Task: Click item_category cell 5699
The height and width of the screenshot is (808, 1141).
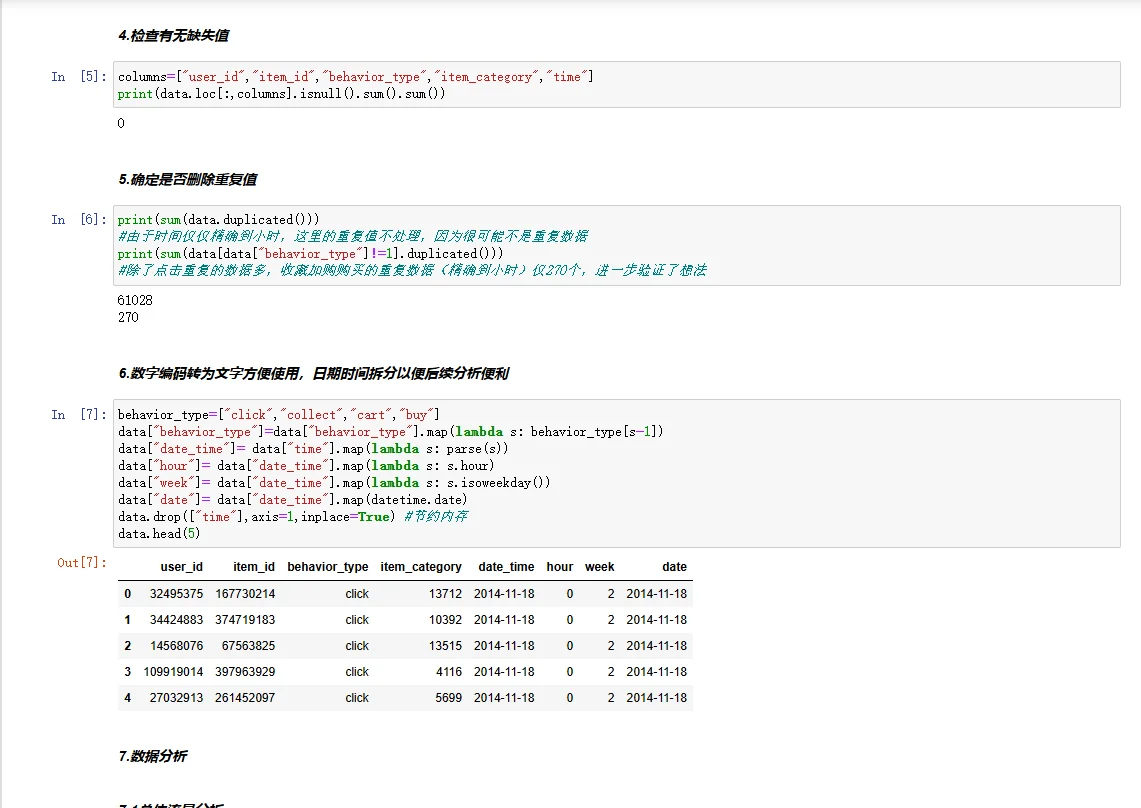Action: 449,697
